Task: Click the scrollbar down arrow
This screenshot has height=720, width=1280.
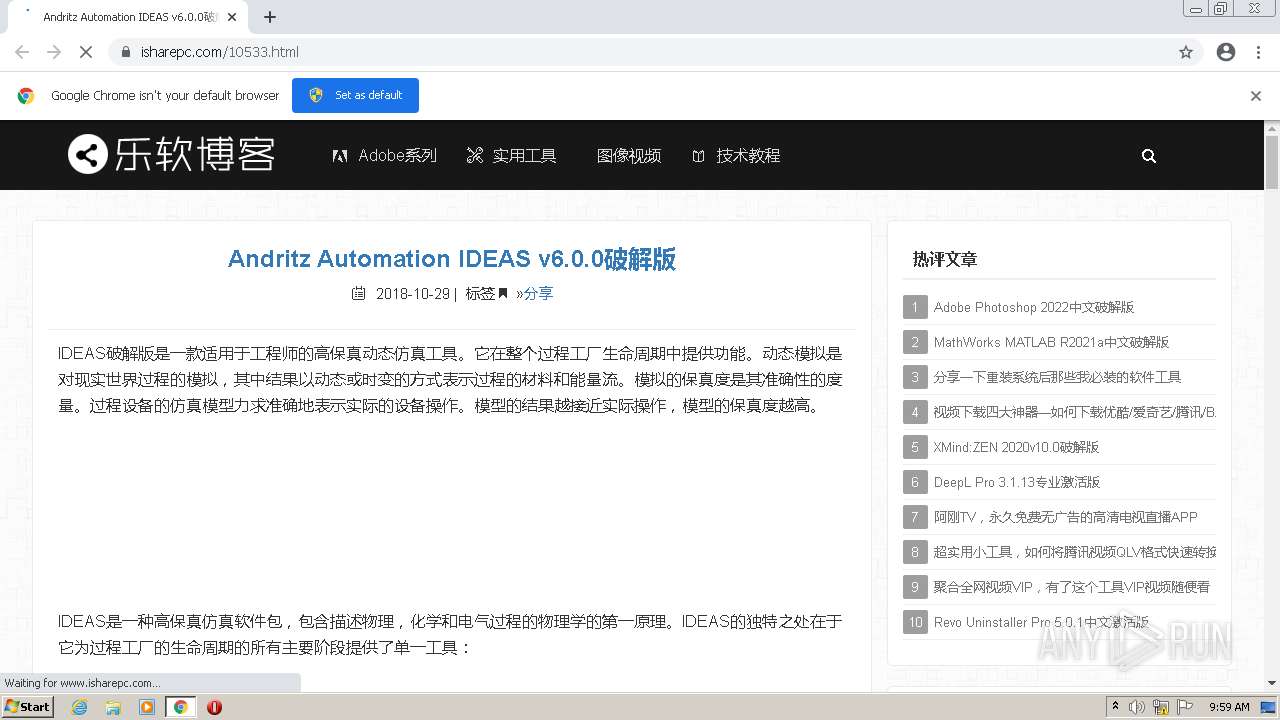Action: point(1272,683)
